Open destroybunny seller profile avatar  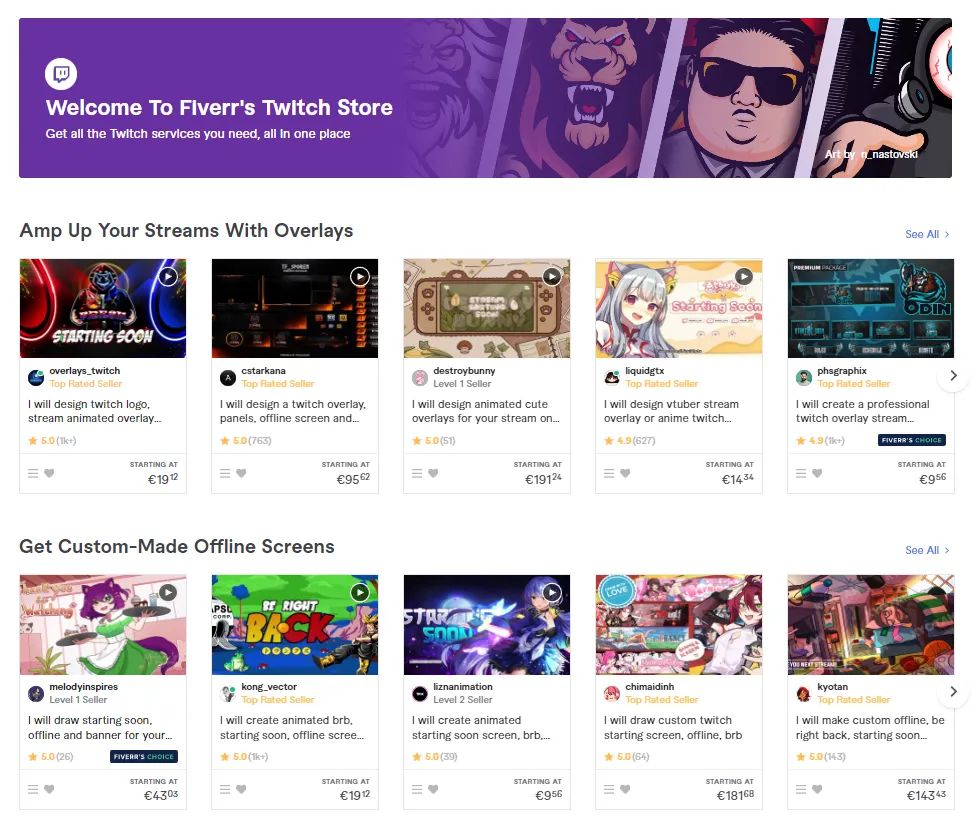click(420, 377)
